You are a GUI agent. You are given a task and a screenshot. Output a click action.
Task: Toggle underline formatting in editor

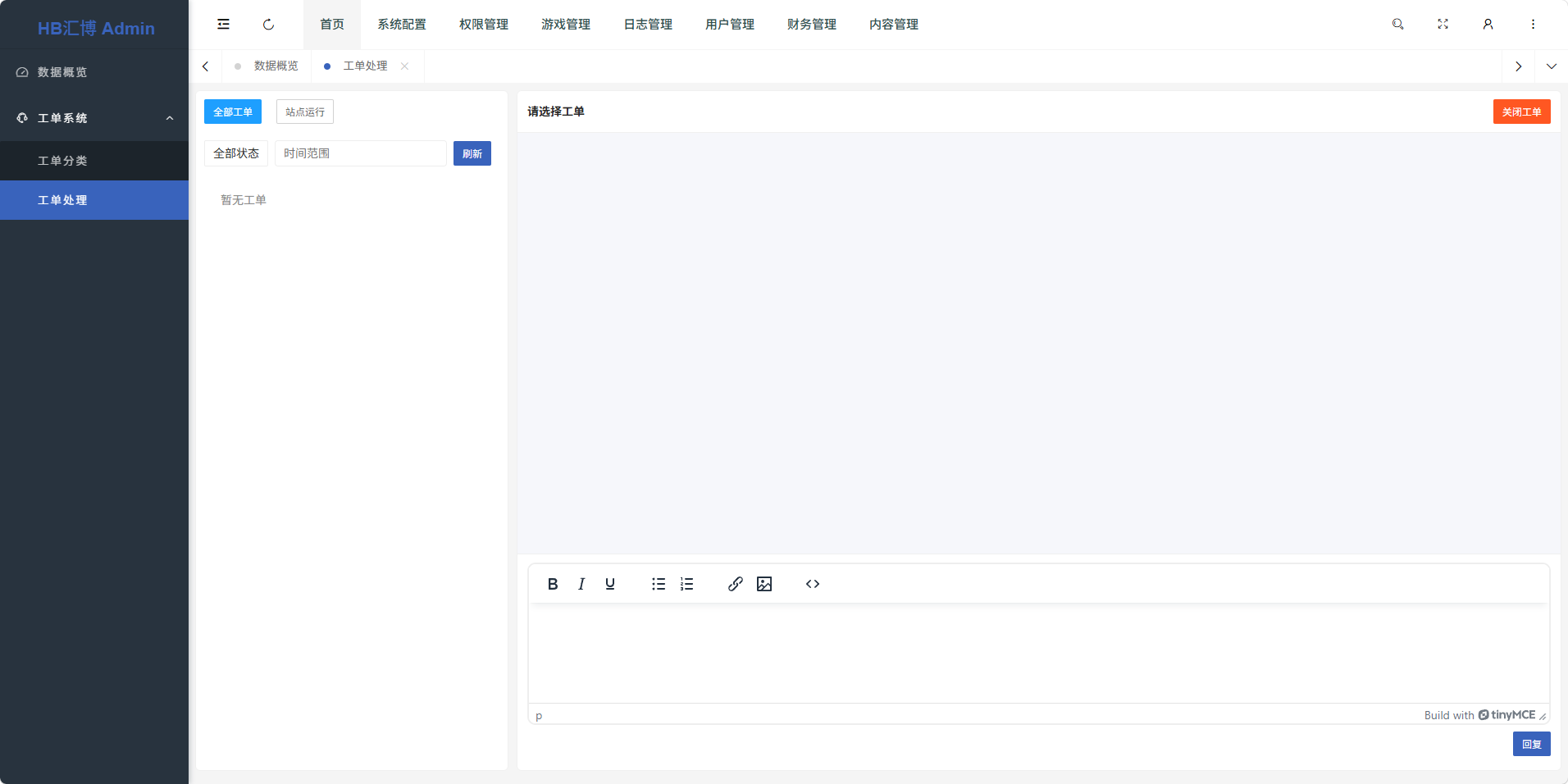point(610,584)
